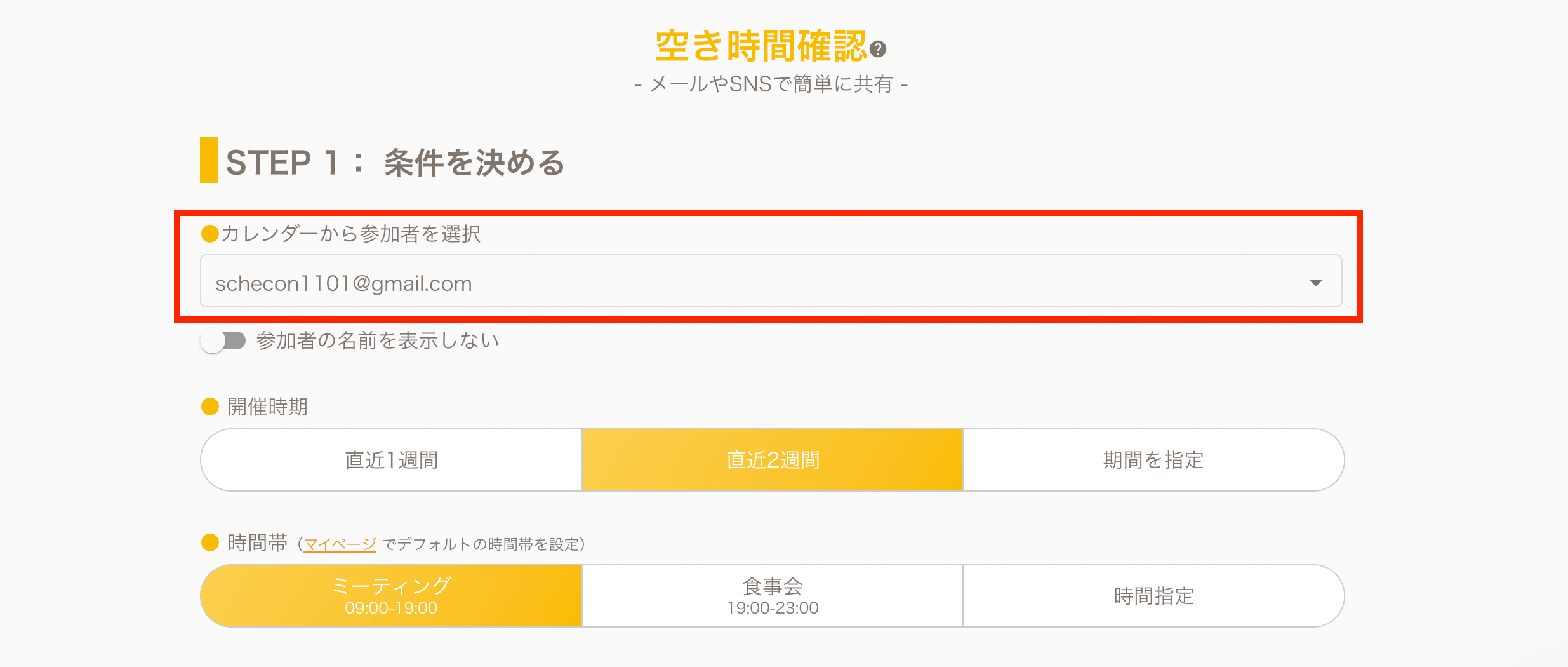This screenshot has width=1568, height=667.
Task: Click the dropdown arrow in participant selector
Action: 1315,283
